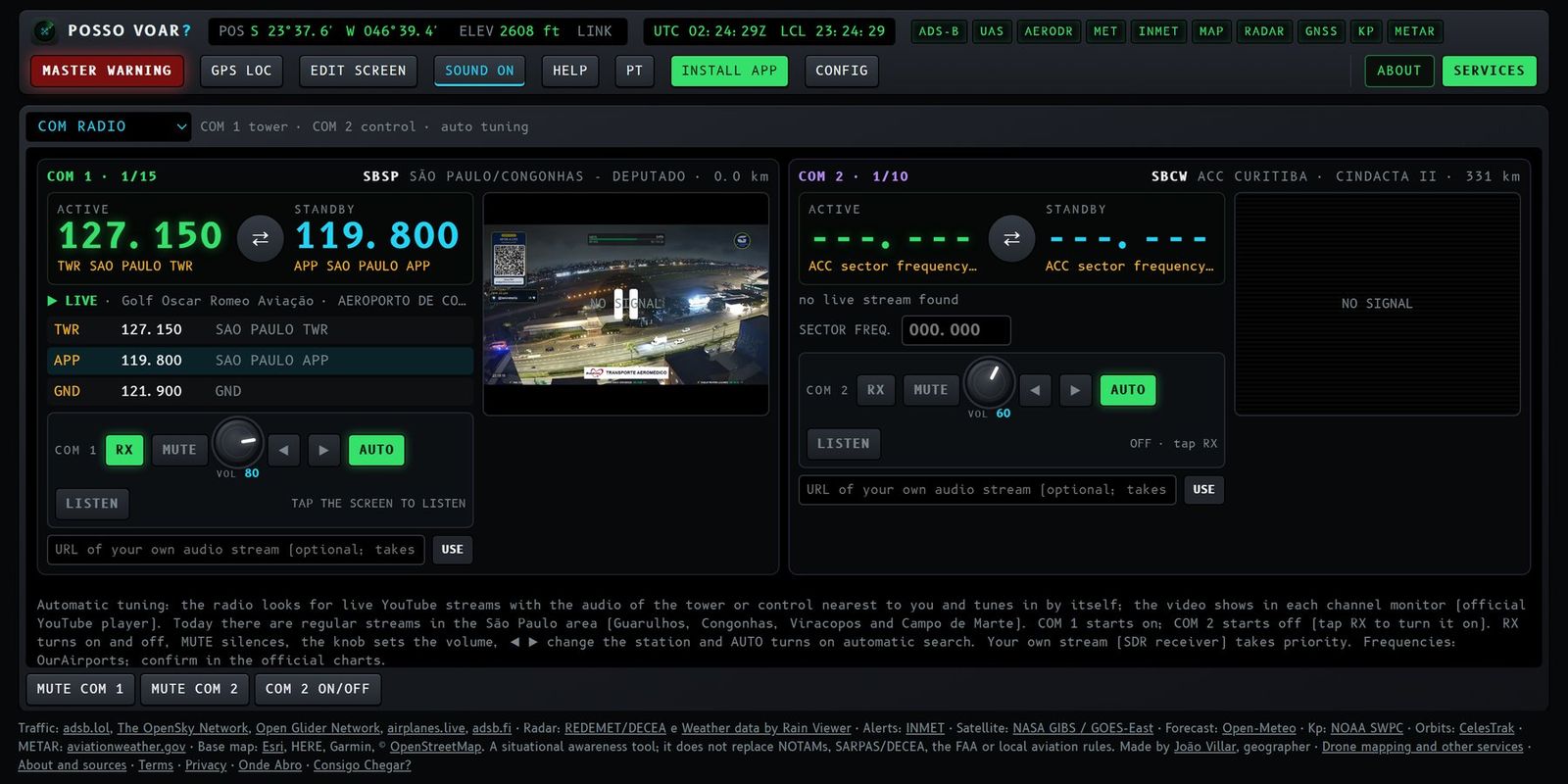Click COM 2 LISTEN button

click(x=844, y=444)
